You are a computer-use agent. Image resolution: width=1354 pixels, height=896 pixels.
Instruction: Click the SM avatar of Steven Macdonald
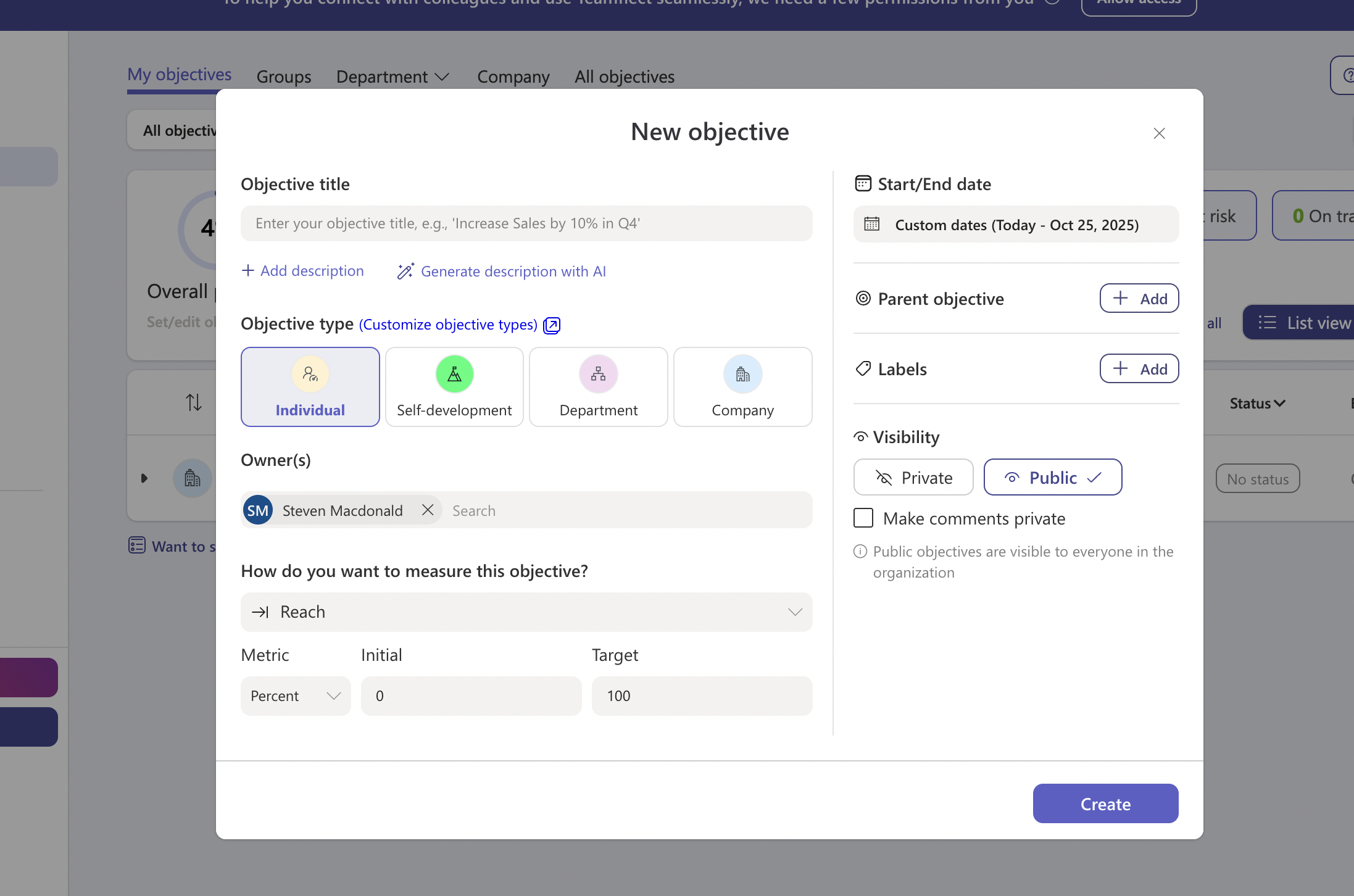coord(258,510)
